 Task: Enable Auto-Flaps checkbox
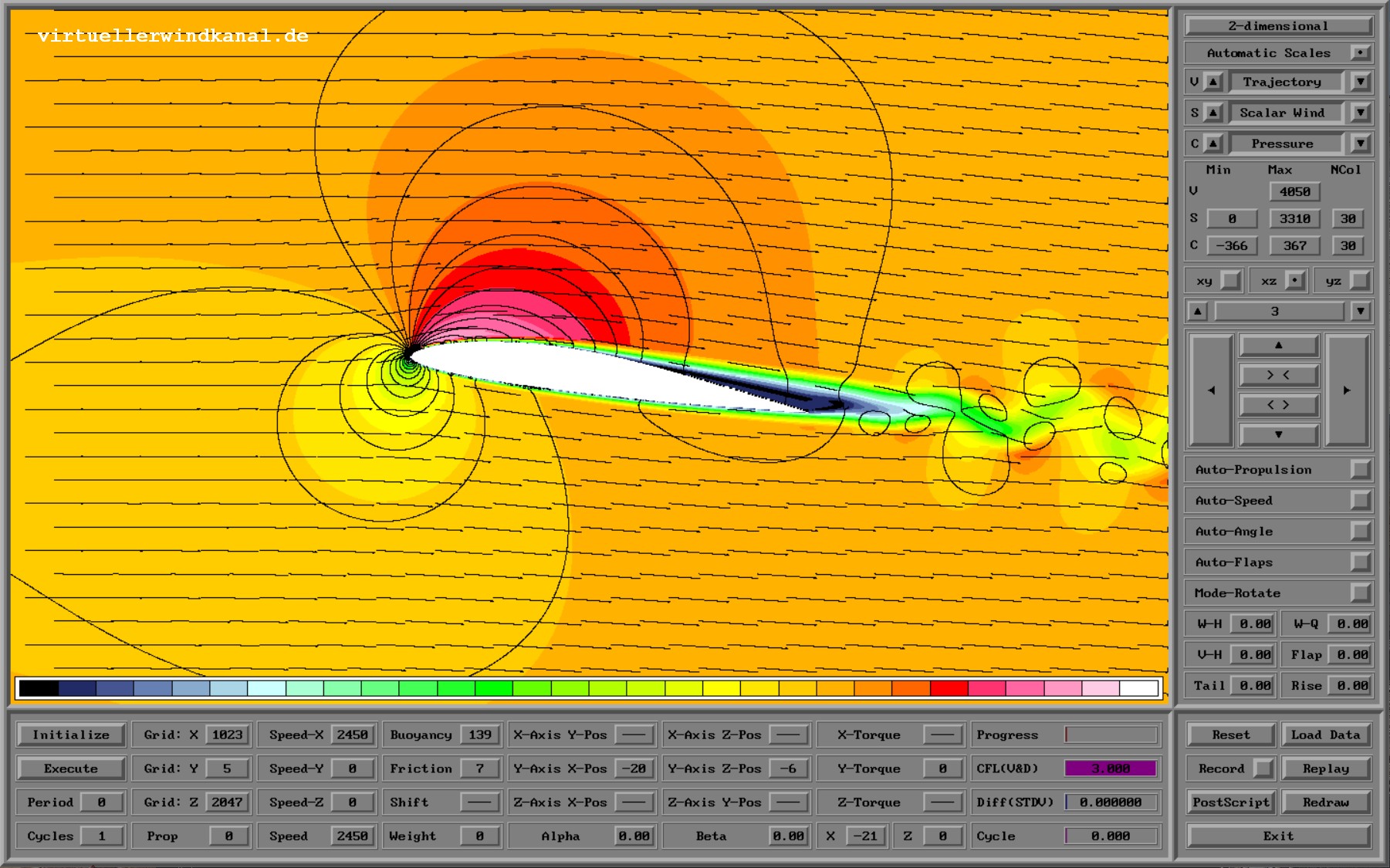pyautogui.click(x=1361, y=562)
